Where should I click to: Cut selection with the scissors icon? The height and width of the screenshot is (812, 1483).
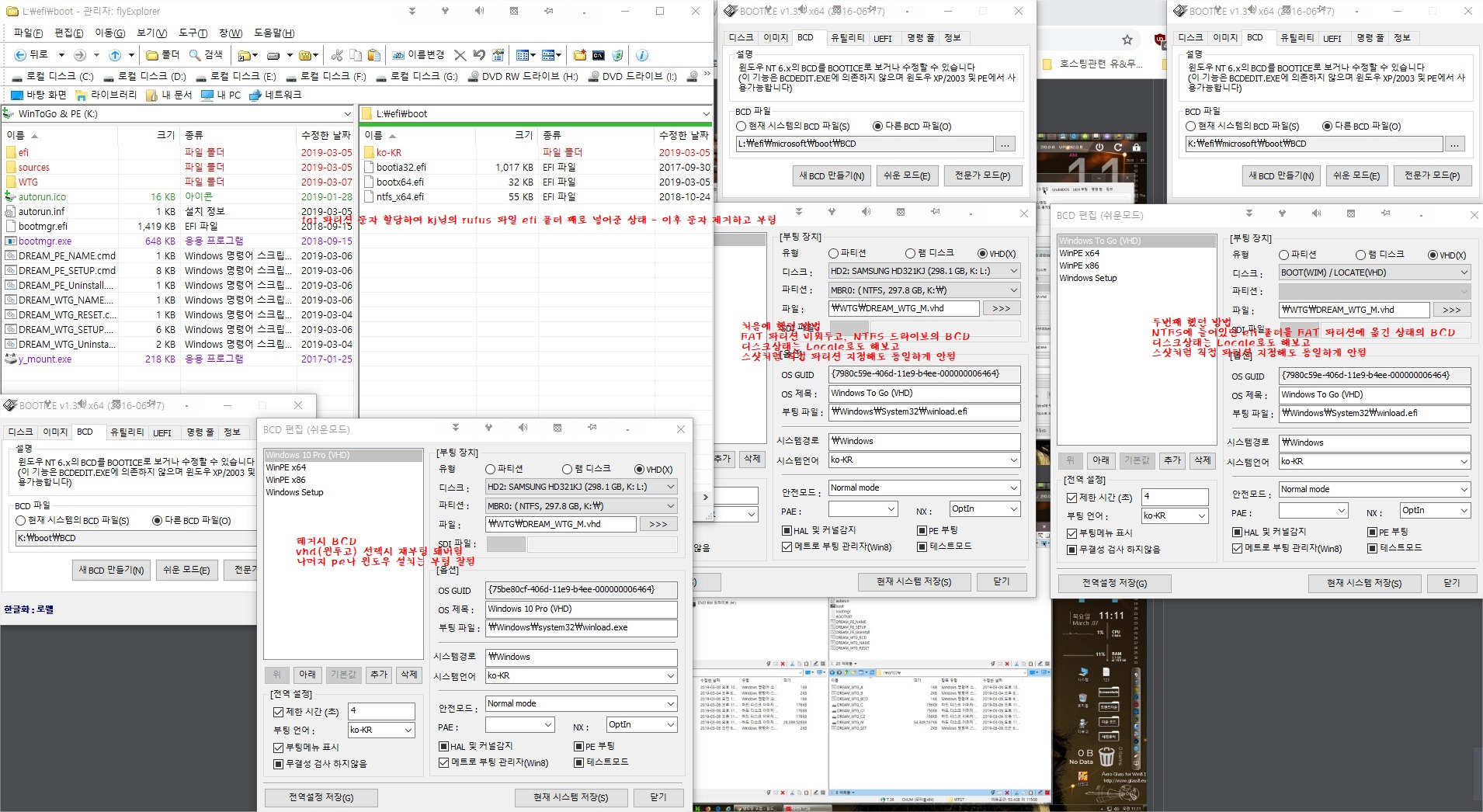[337, 55]
